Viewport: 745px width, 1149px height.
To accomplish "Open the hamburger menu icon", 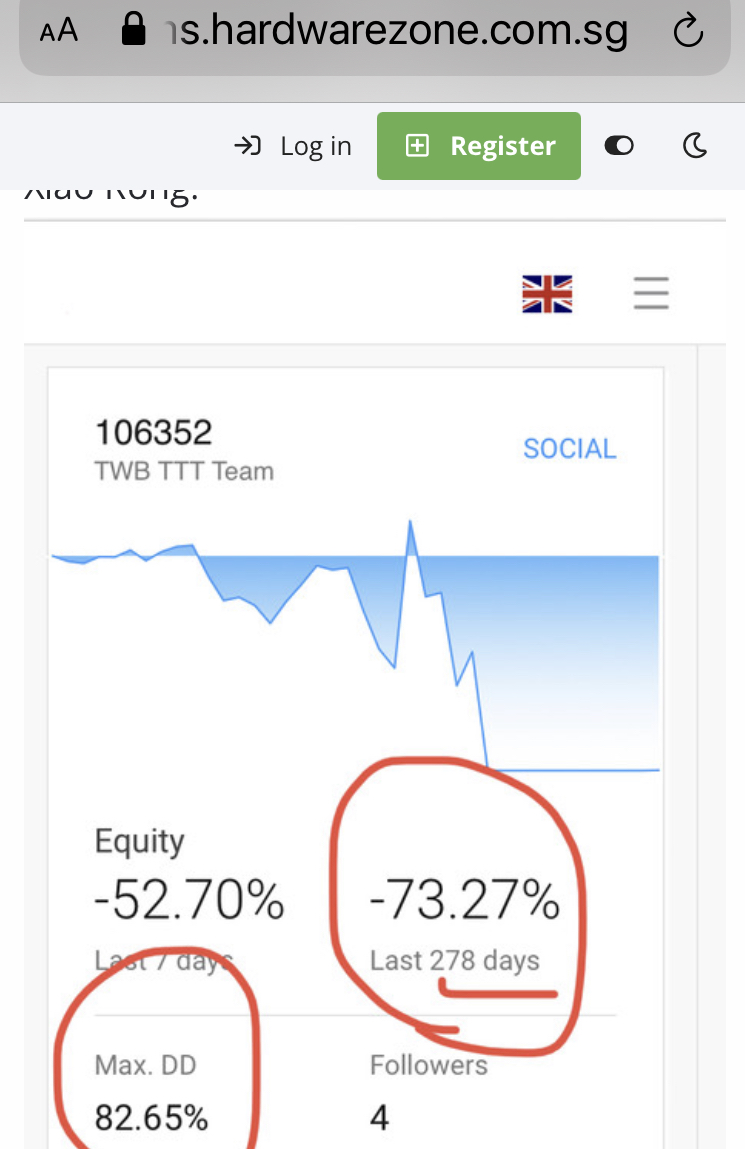I will coord(651,293).
